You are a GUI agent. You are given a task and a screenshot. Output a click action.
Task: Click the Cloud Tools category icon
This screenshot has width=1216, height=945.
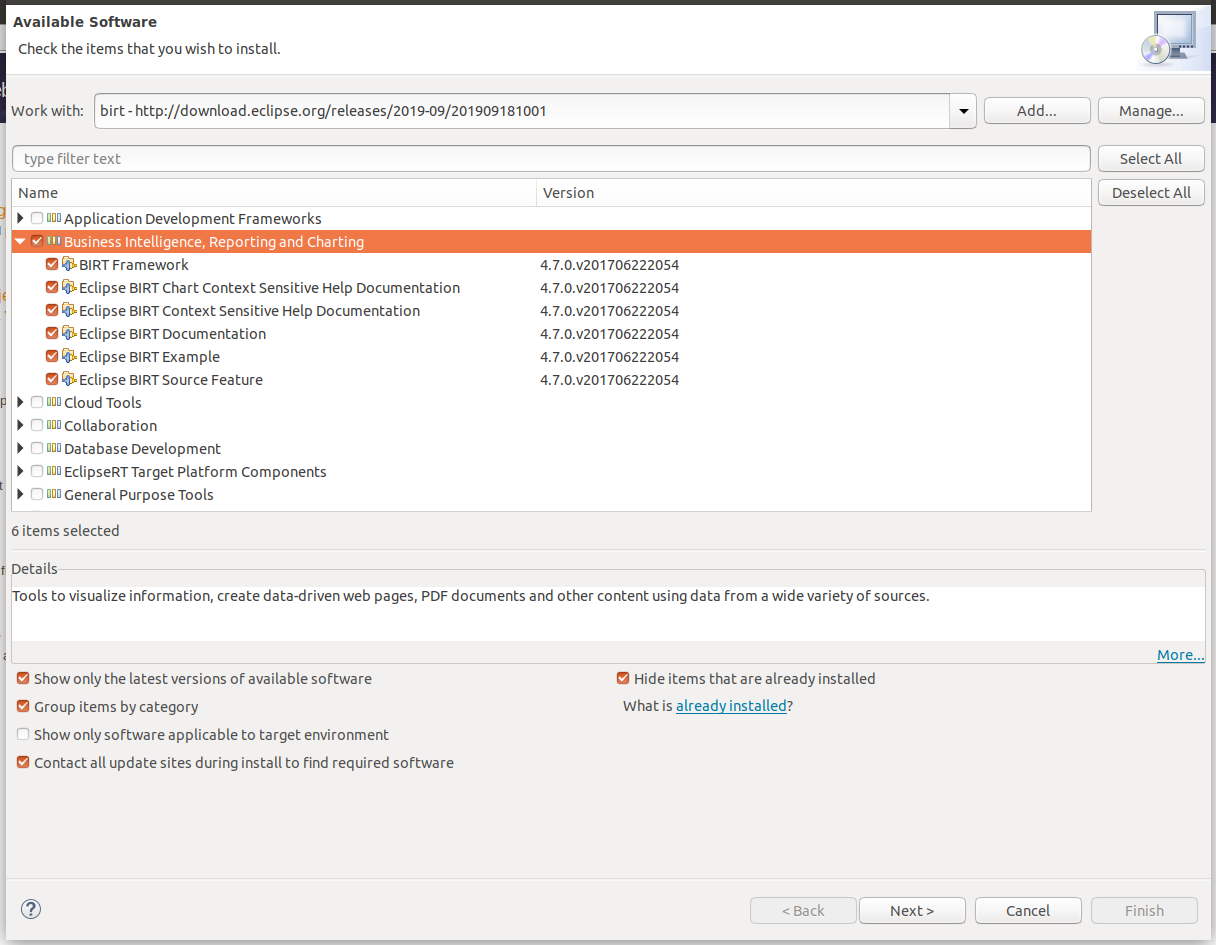click(x=54, y=402)
